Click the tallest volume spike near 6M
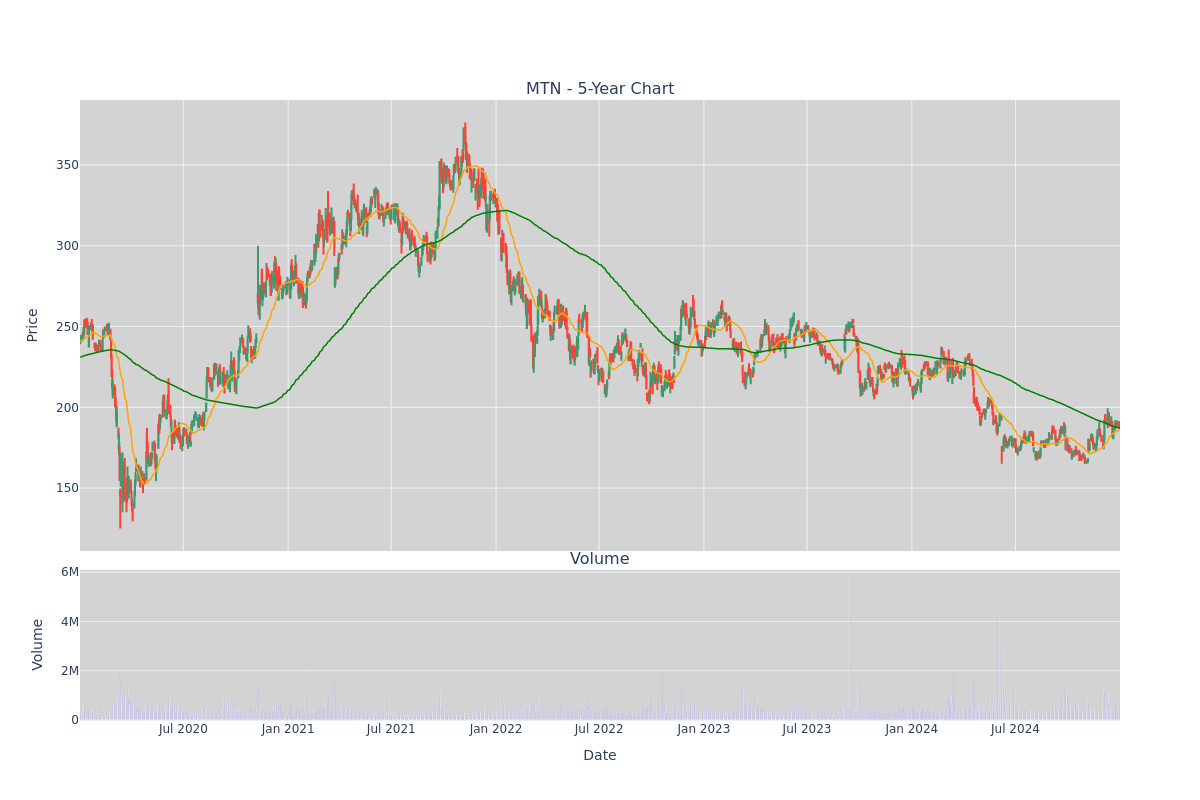The image size is (1200, 800). click(850, 647)
